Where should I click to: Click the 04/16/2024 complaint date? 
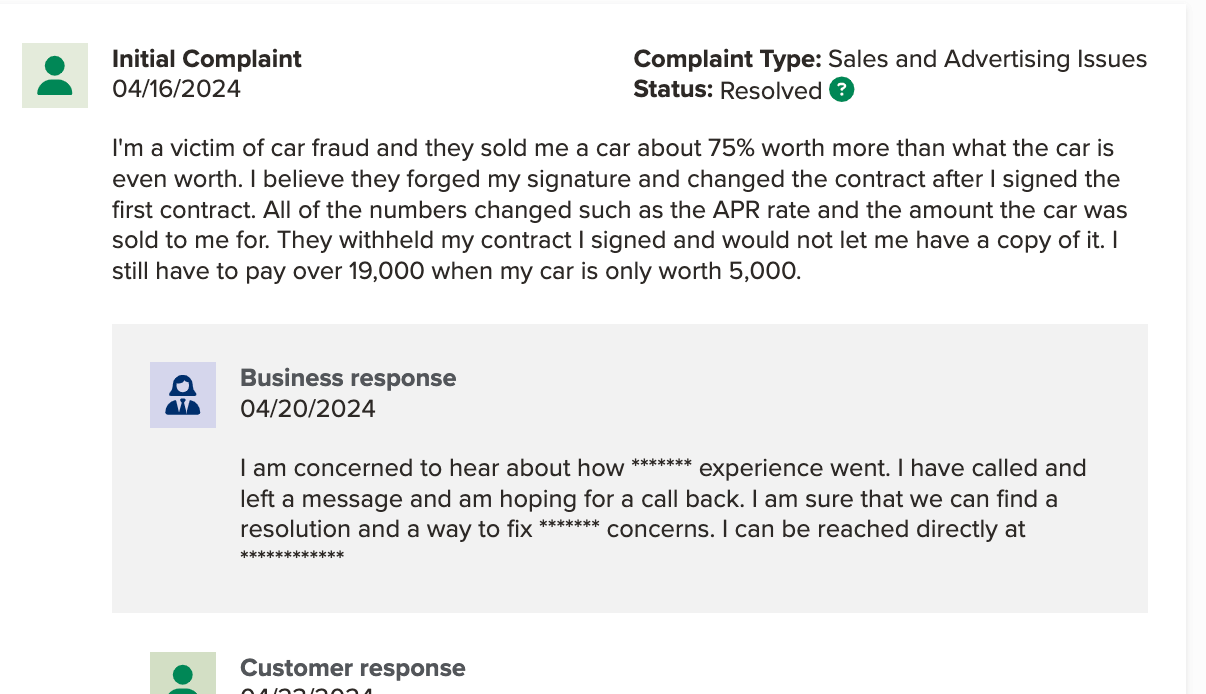pos(177,89)
